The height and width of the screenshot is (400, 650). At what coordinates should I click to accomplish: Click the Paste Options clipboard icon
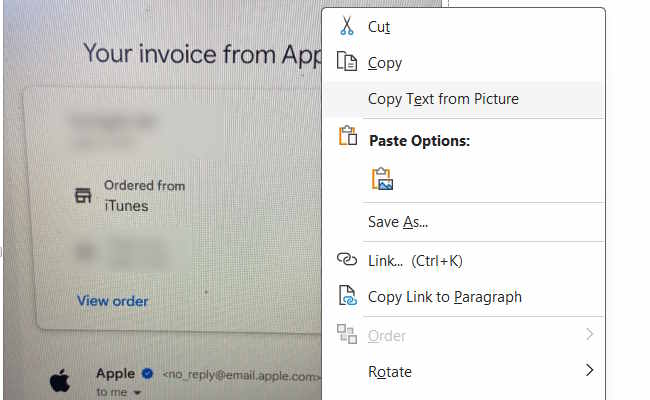(348, 136)
